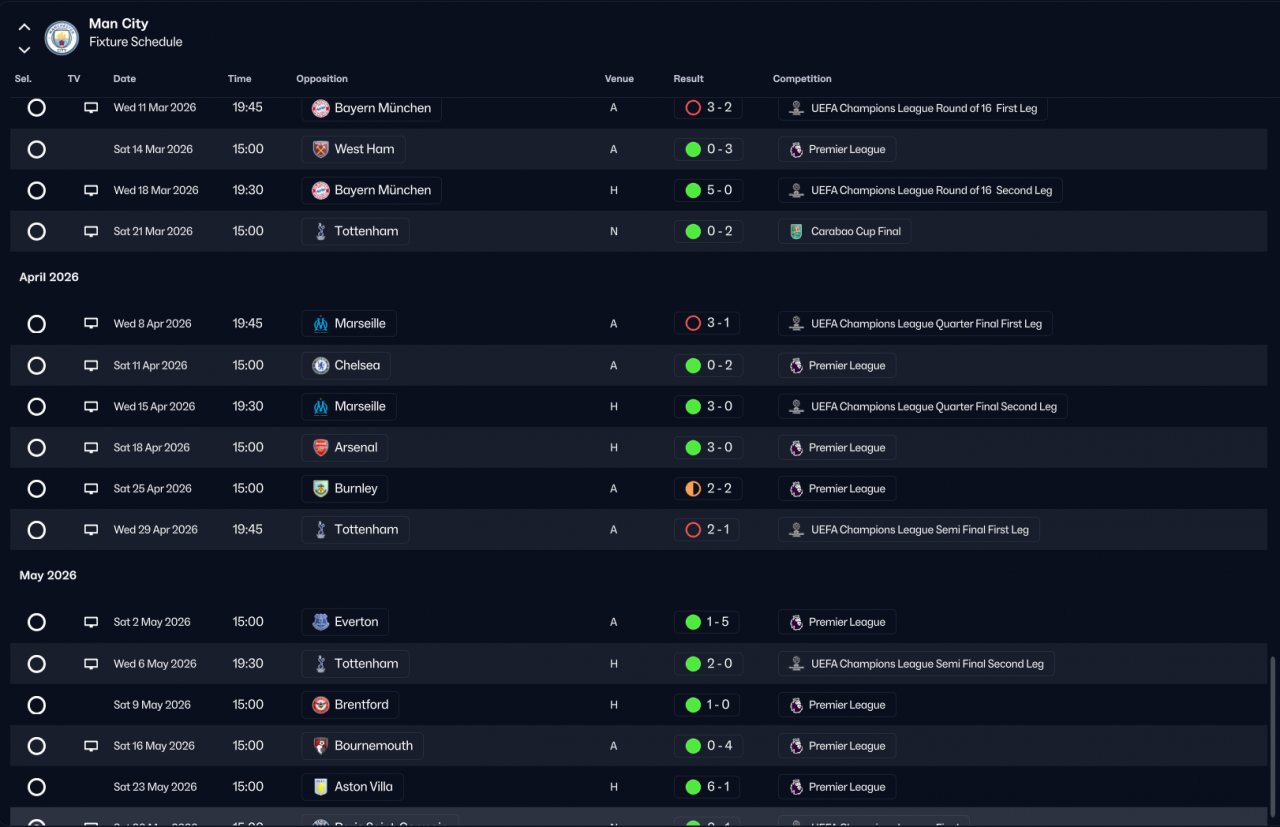
Task: Click the TV icon for Sat 11 Apr
Action: point(91,366)
